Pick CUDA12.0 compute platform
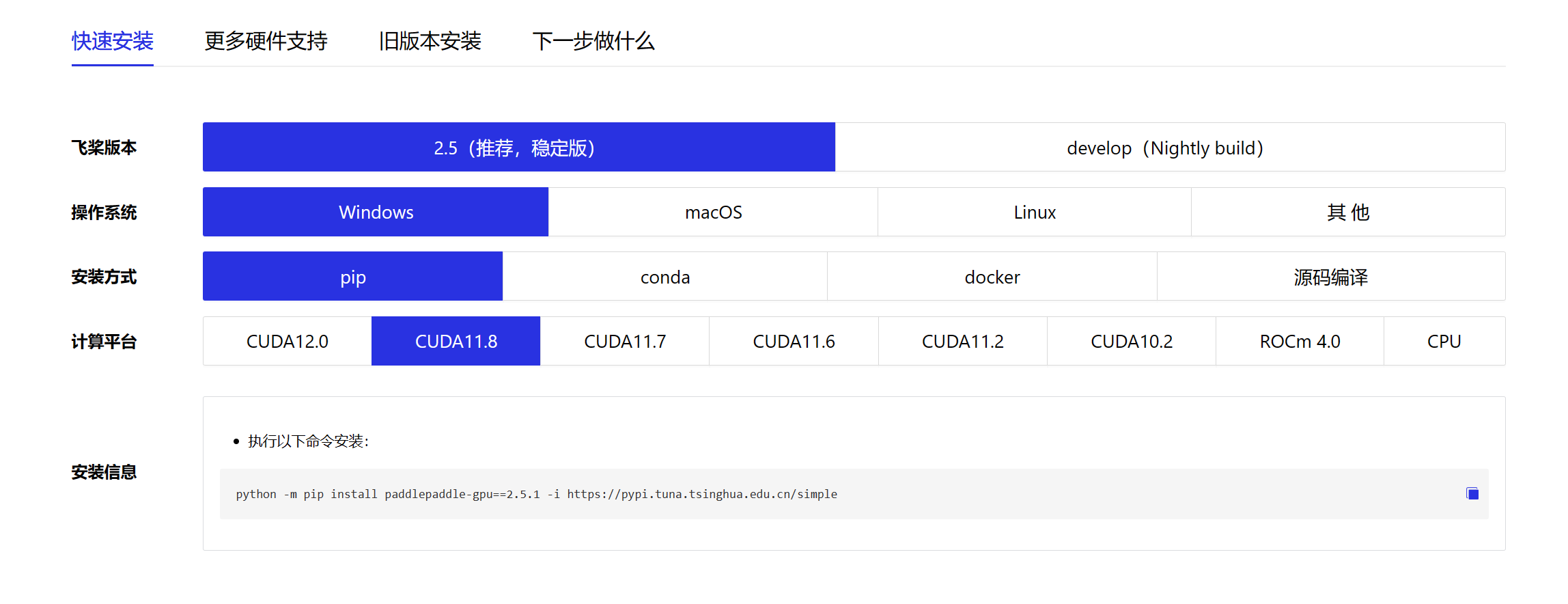 click(288, 341)
